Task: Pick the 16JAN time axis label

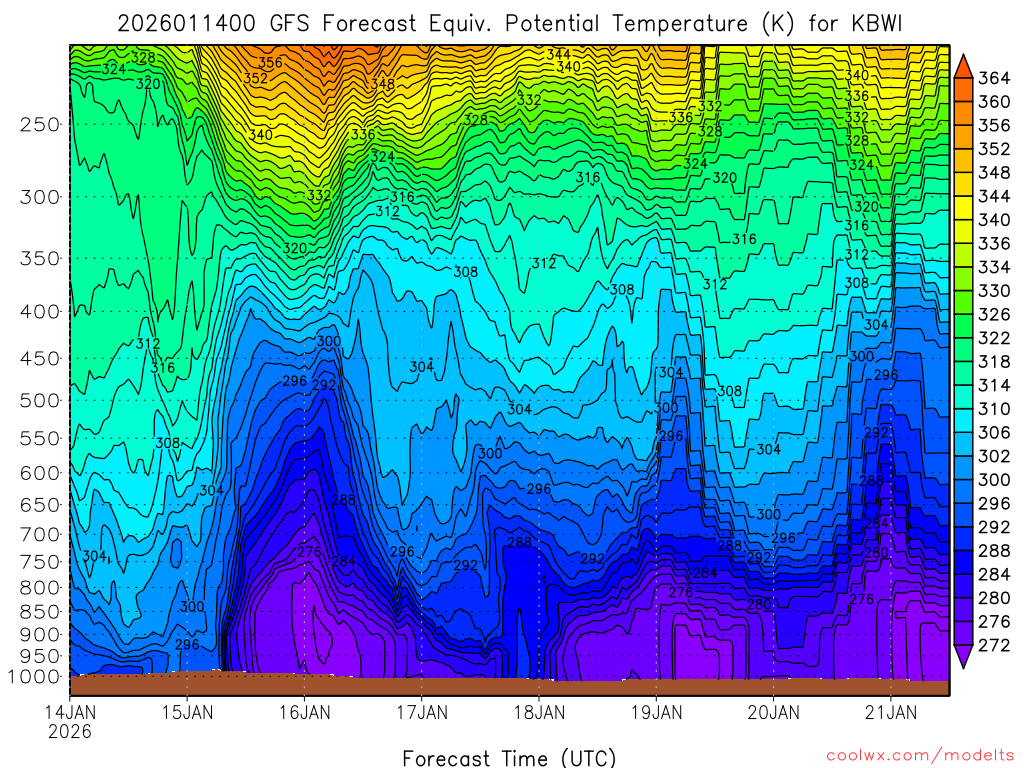Action: [x=304, y=712]
